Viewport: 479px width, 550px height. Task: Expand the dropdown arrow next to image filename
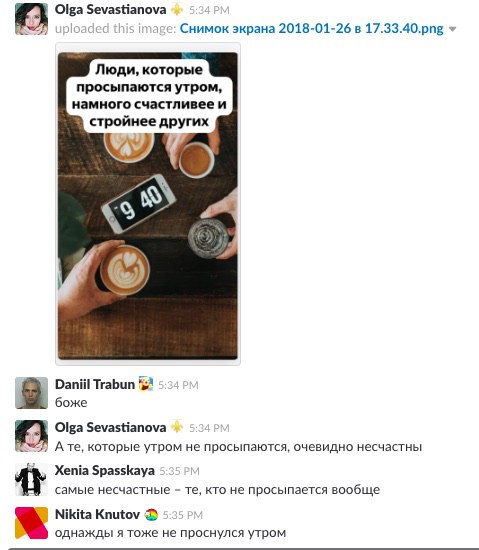pyautogui.click(x=452, y=29)
